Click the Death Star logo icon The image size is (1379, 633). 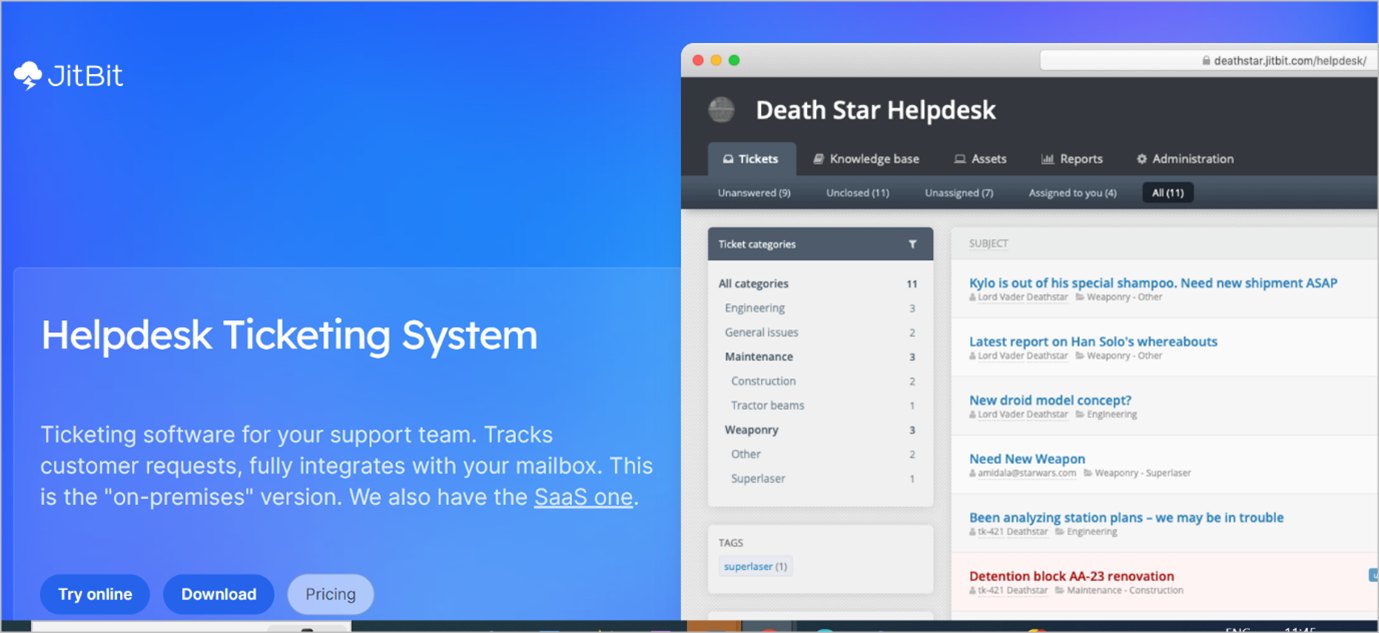click(x=721, y=110)
